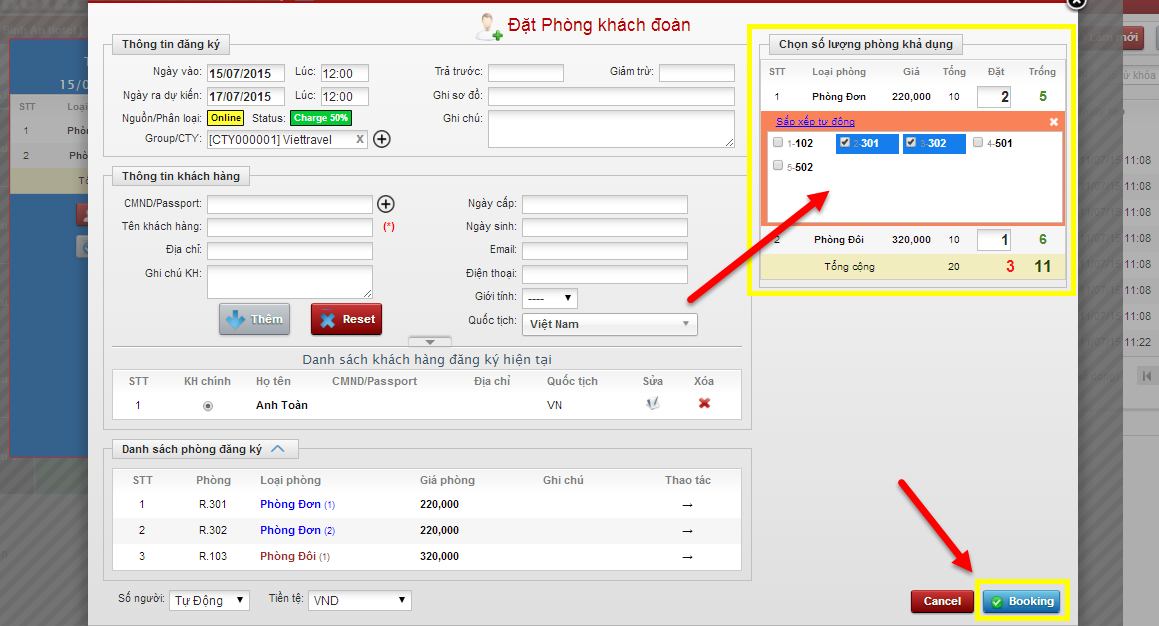Click the plus icon next to Group/CTY field
This screenshot has height=626, width=1159.
tap(381, 139)
